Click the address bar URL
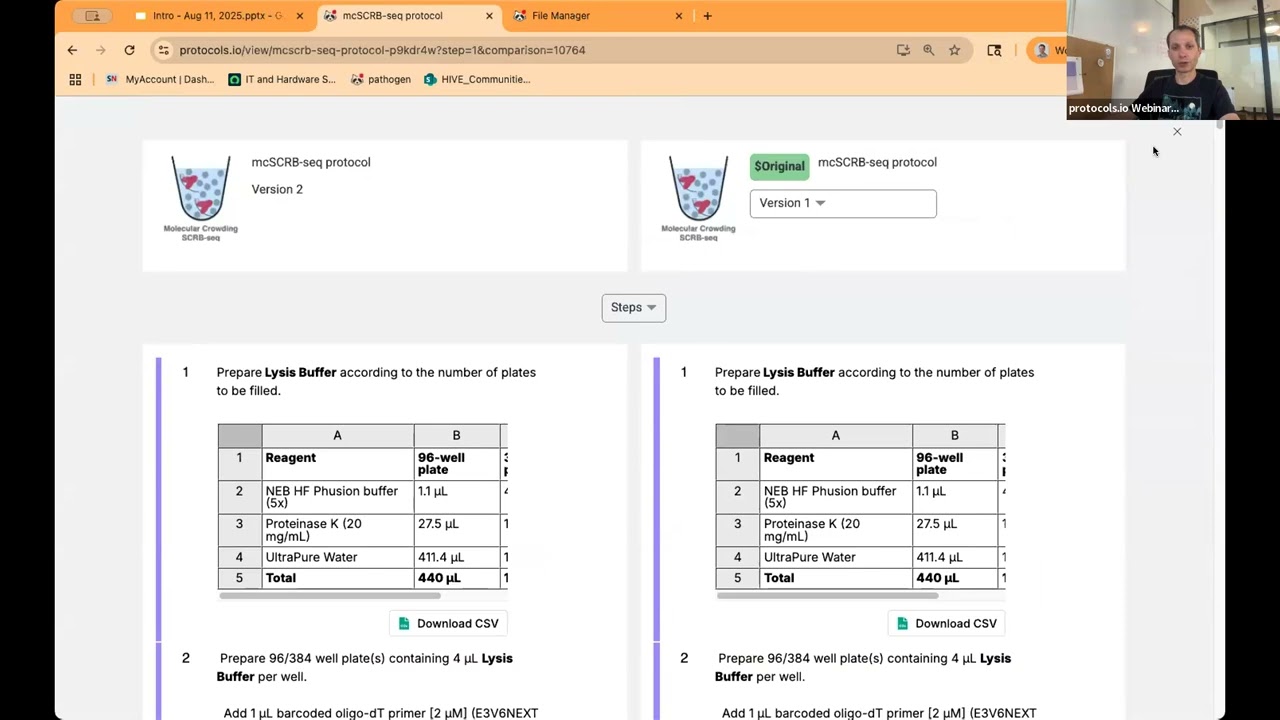The image size is (1280, 720). click(x=382, y=50)
